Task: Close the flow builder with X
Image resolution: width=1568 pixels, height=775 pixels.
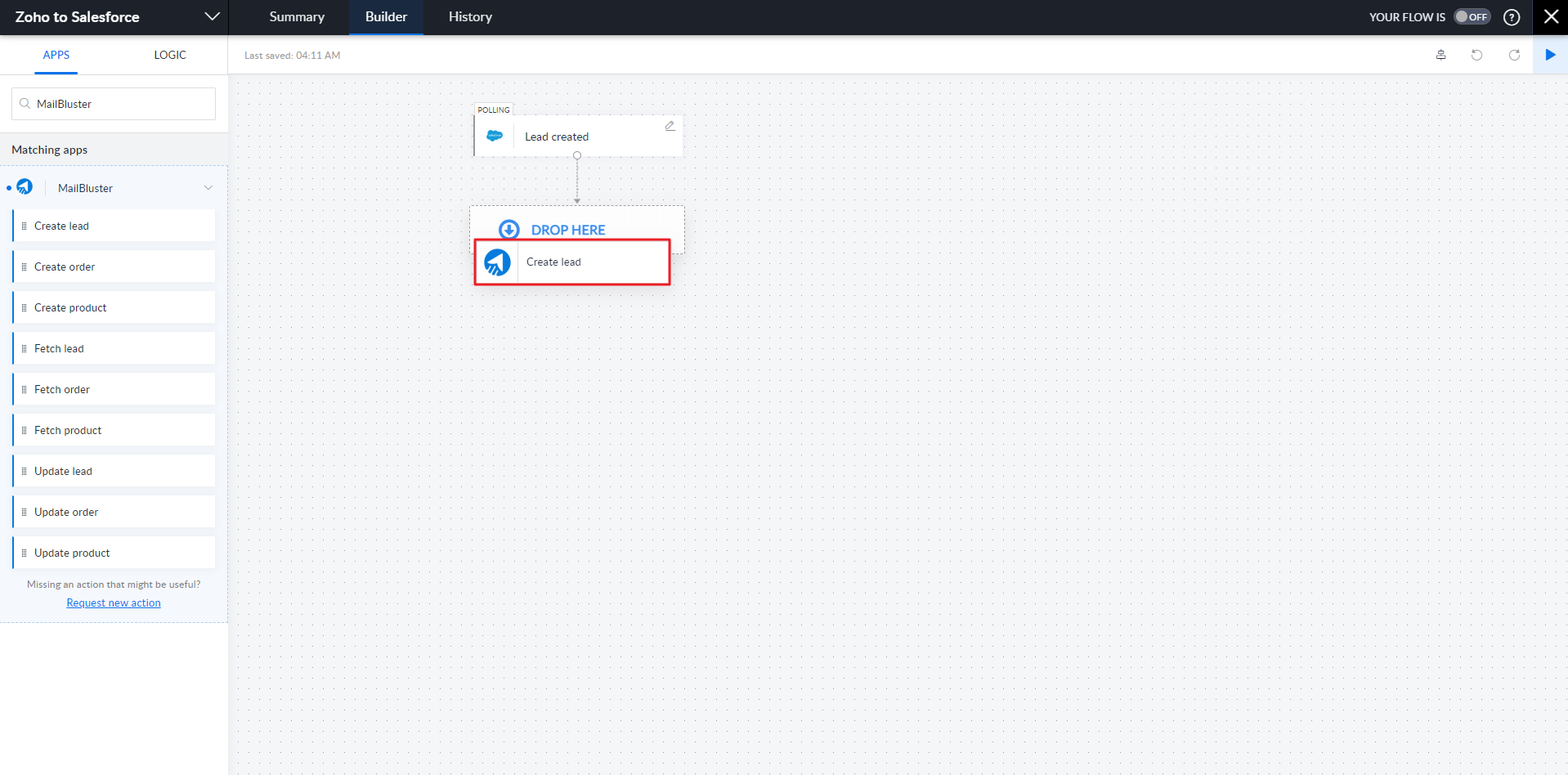Action: click(1550, 17)
